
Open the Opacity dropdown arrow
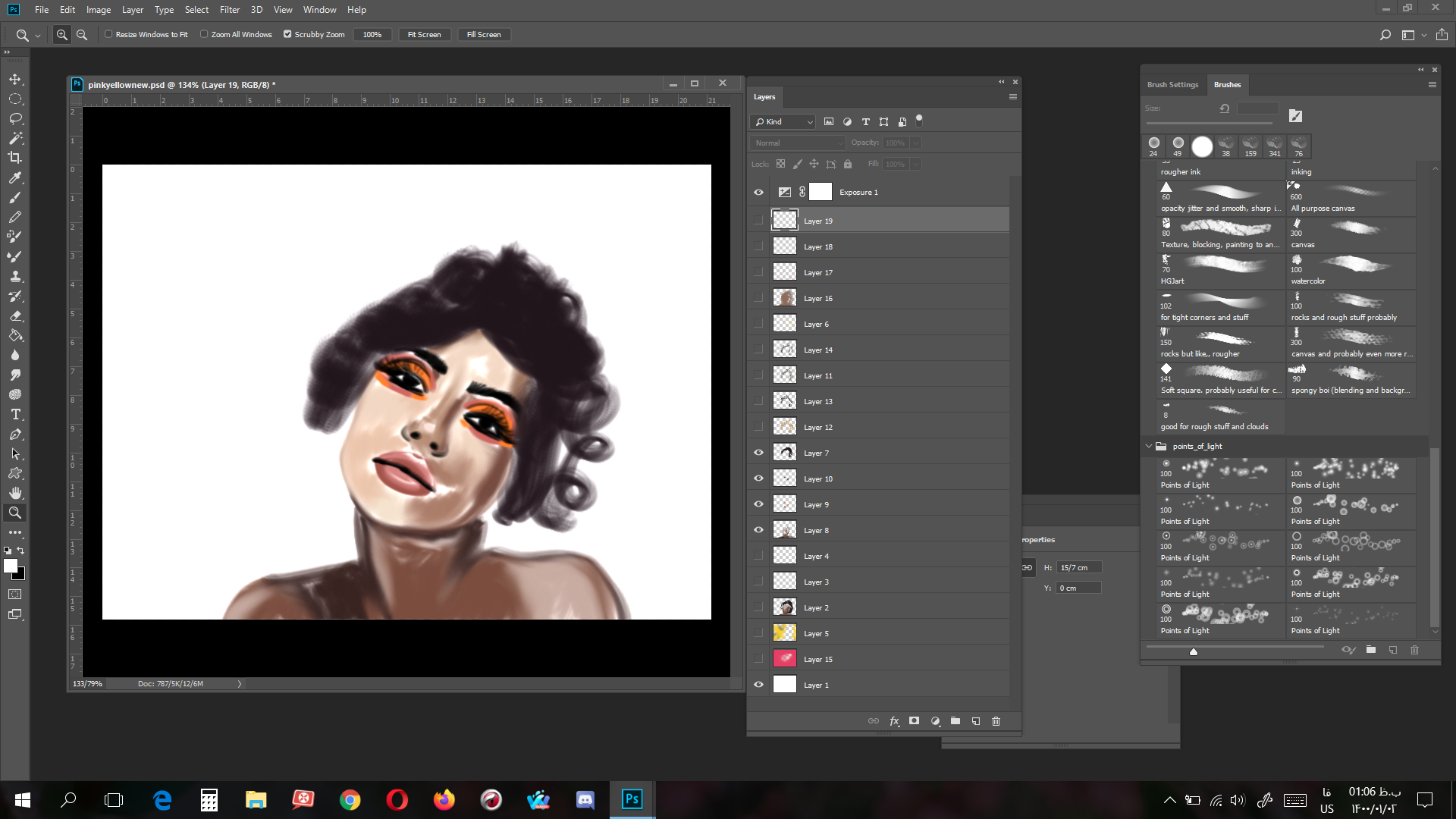[916, 143]
